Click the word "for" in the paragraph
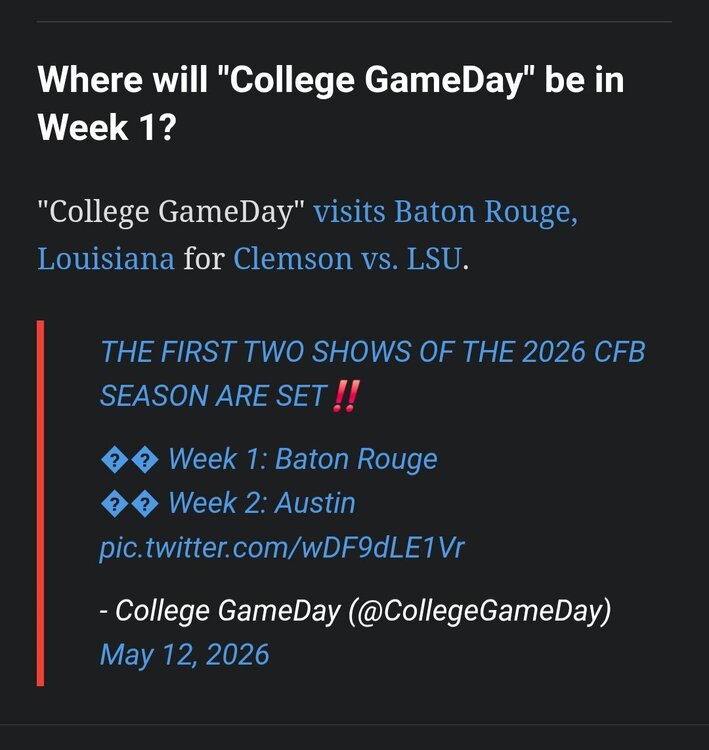The image size is (709, 750). [x=204, y=259]
